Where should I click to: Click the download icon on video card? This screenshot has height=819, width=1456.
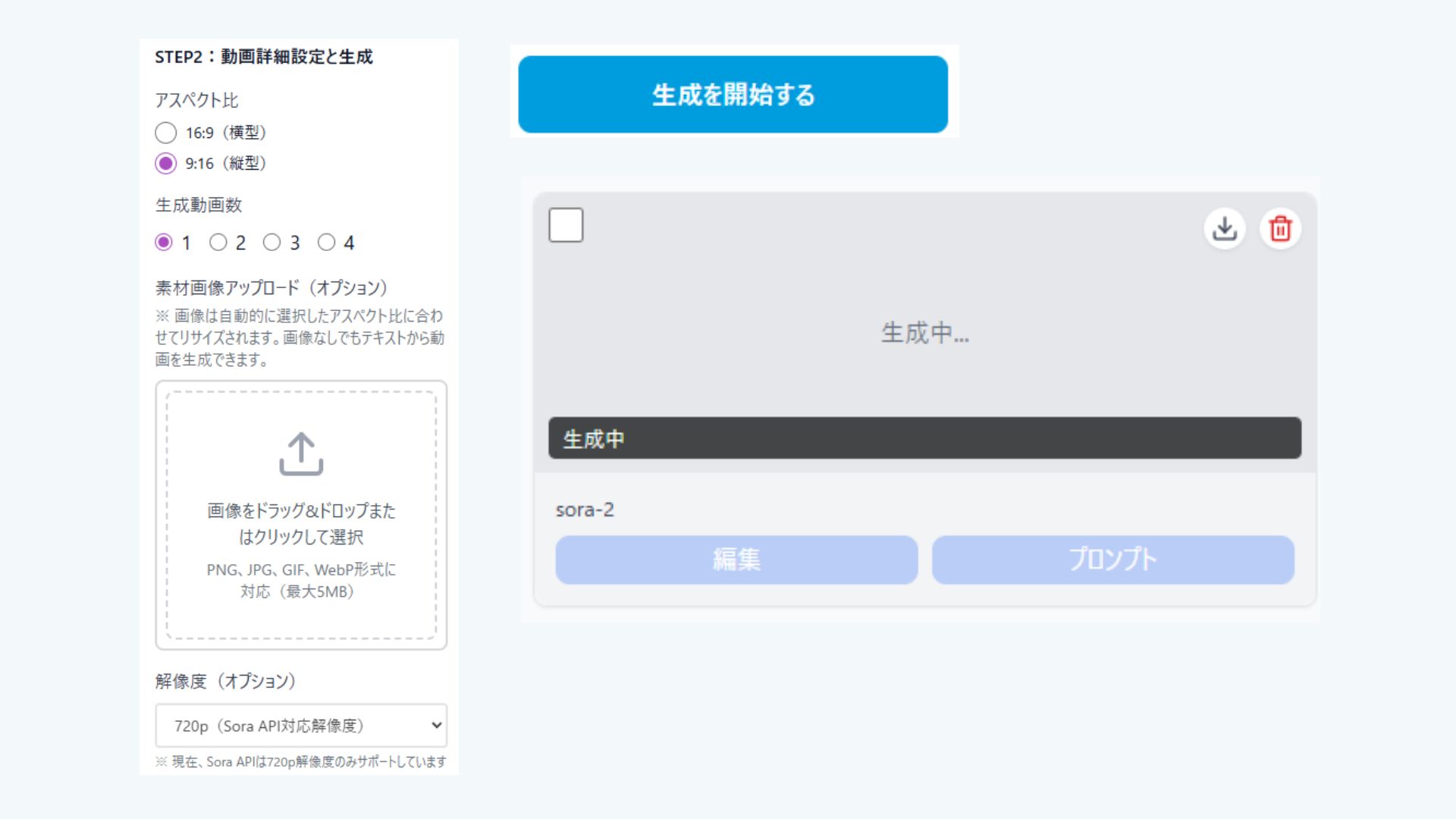(x=1224, y=228)
